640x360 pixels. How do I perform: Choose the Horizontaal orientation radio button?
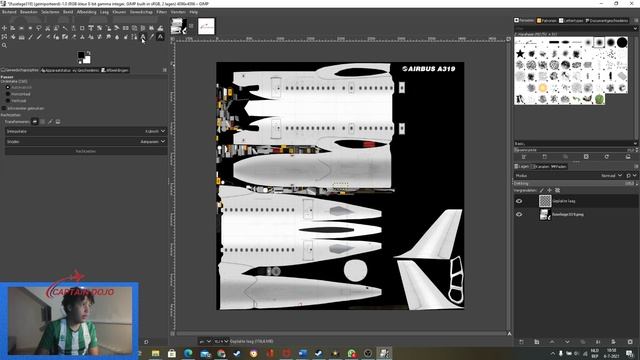click(8, 94)
